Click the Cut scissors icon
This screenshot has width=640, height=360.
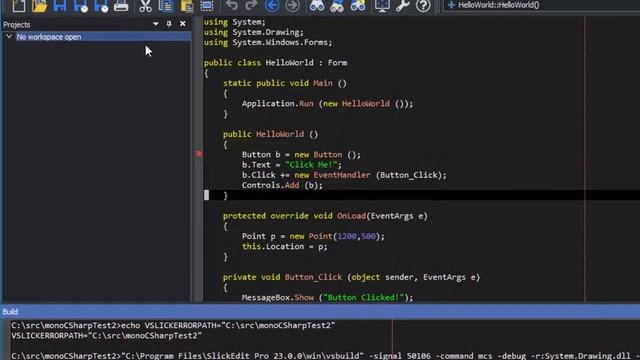tap(145, 6)
